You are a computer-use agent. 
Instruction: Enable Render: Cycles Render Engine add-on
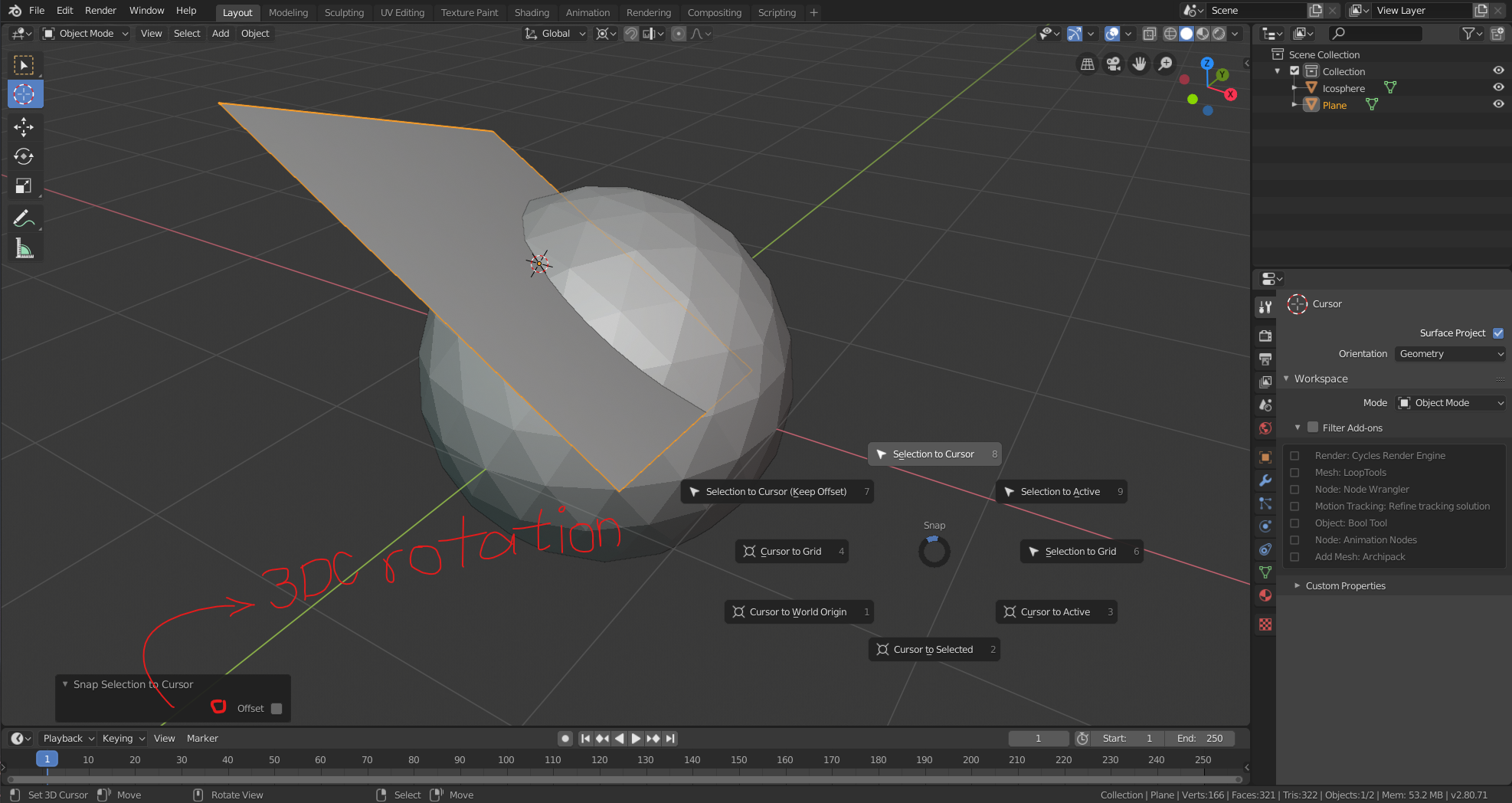(1295, 456)
